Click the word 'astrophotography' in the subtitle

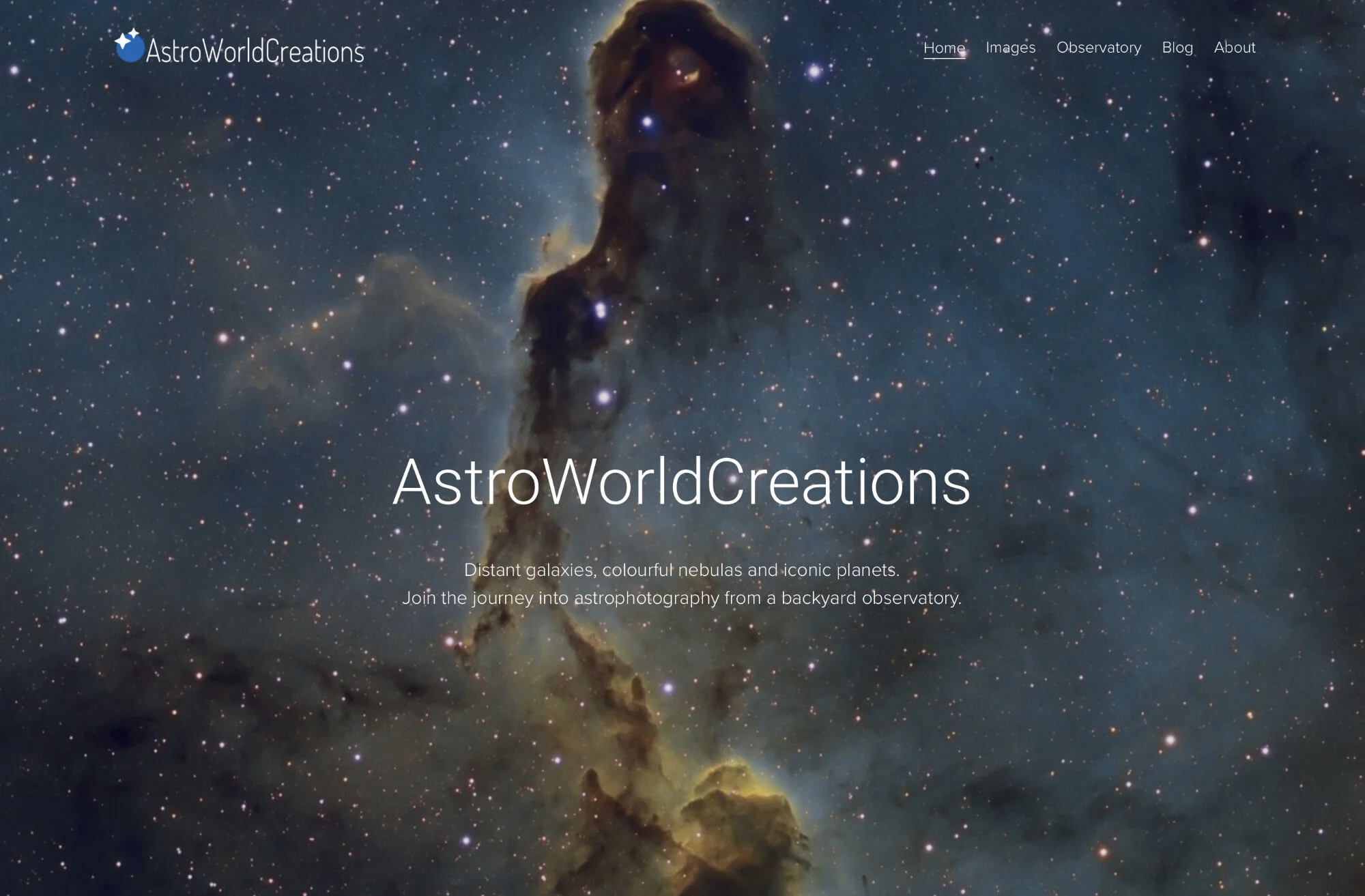646,598
